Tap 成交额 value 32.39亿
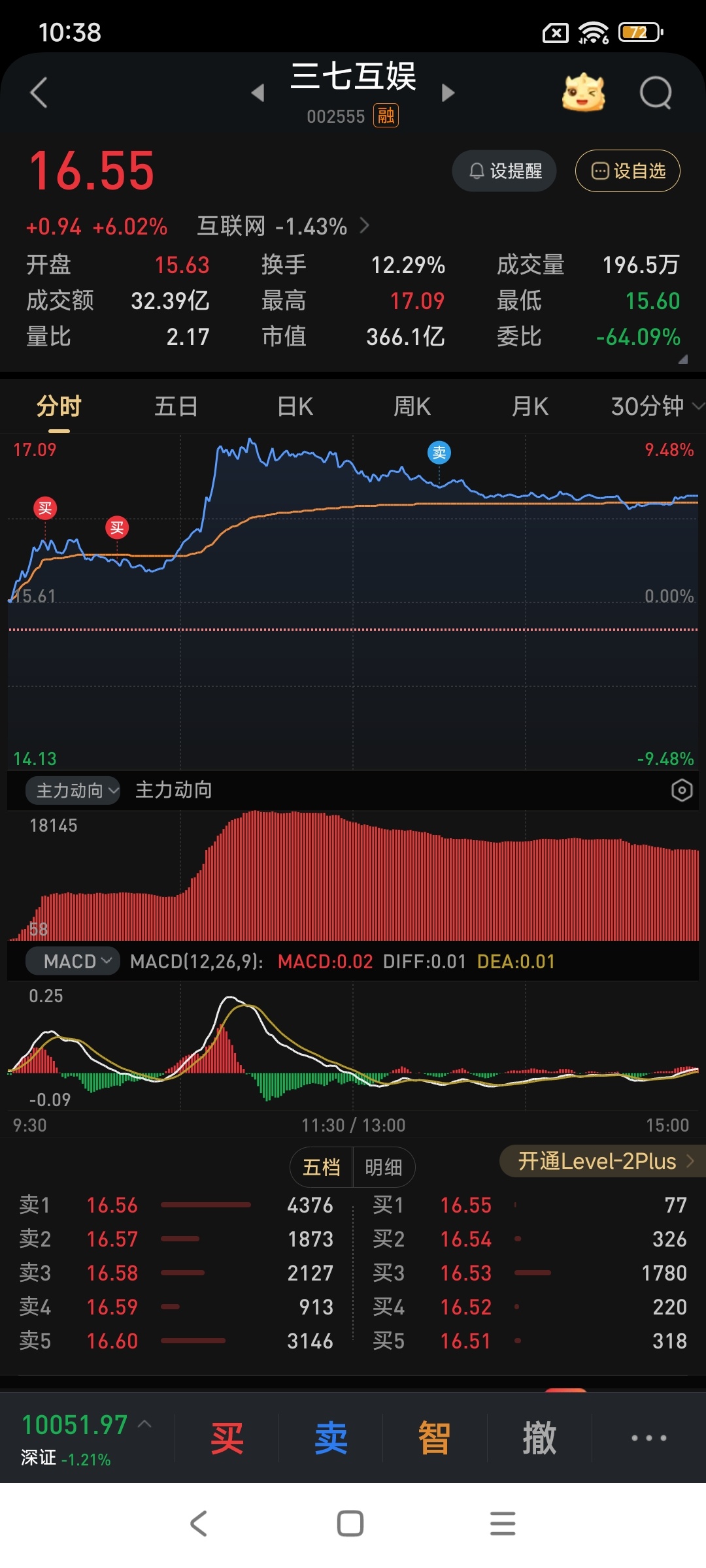 point(170,301)
